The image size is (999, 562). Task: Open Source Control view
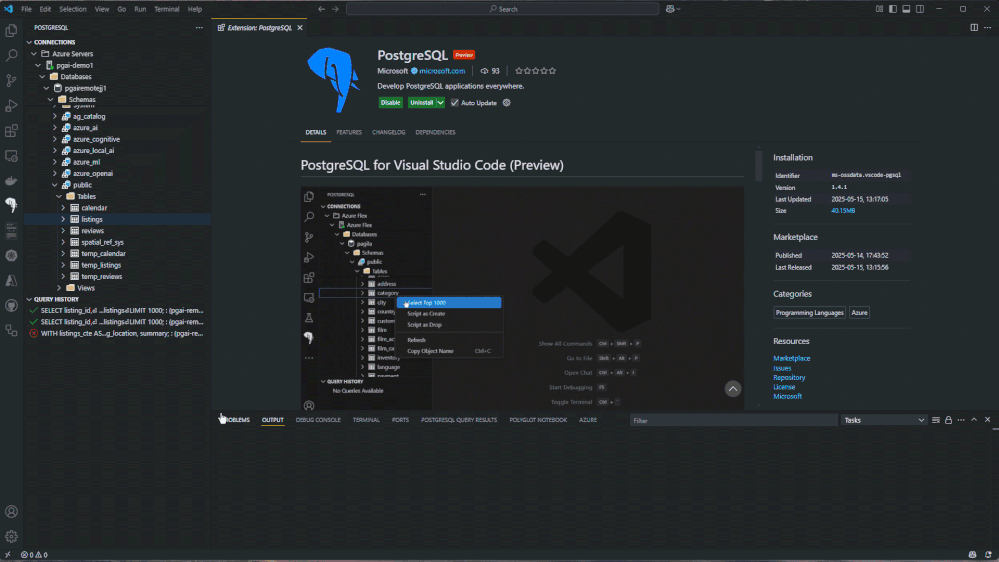pos(11,80)
